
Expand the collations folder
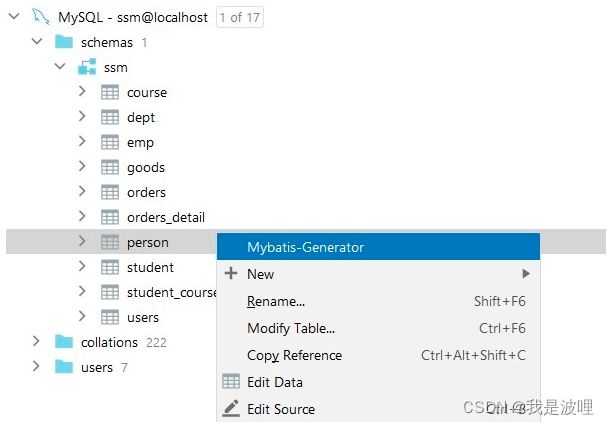36,341
